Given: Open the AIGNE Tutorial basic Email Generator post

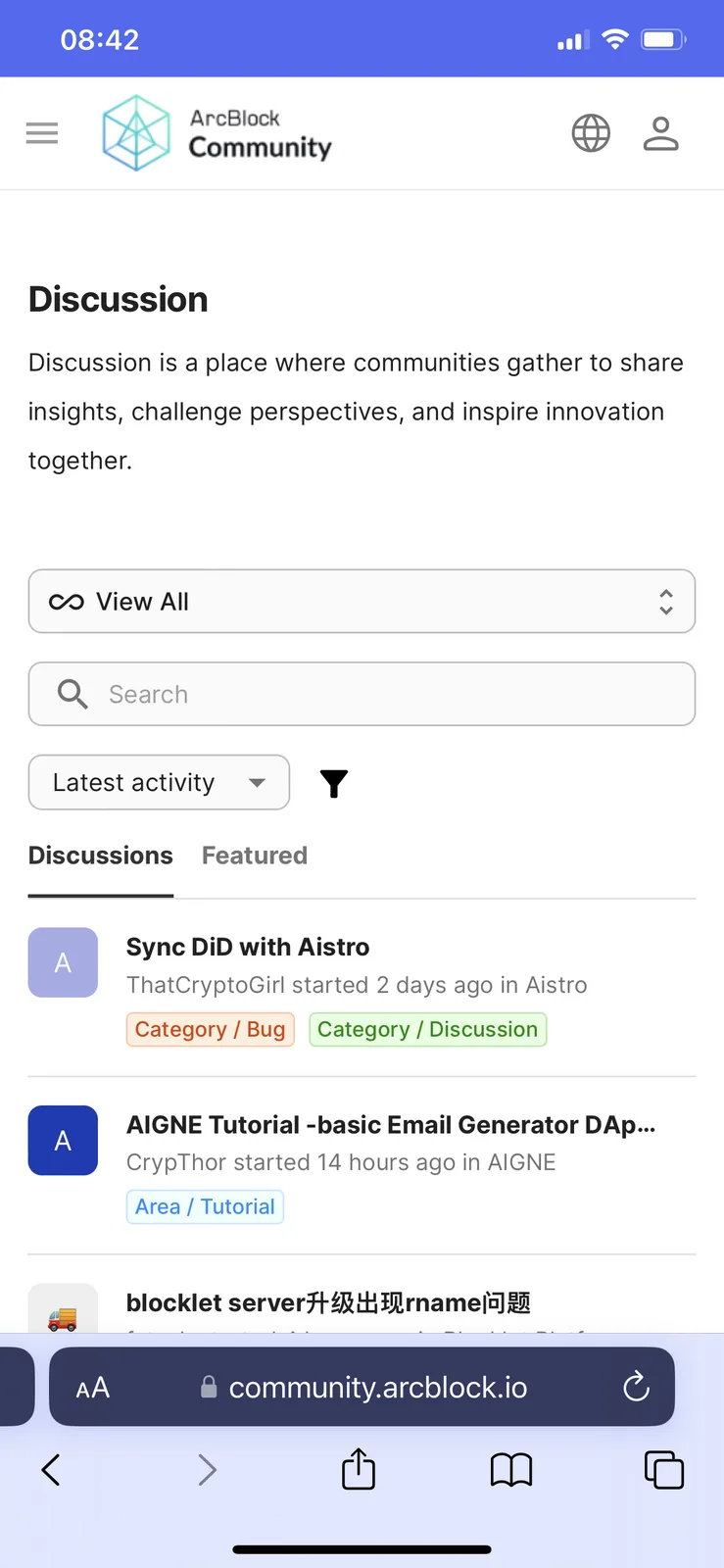Looking at the screenshot, I should click(391, 1125).
